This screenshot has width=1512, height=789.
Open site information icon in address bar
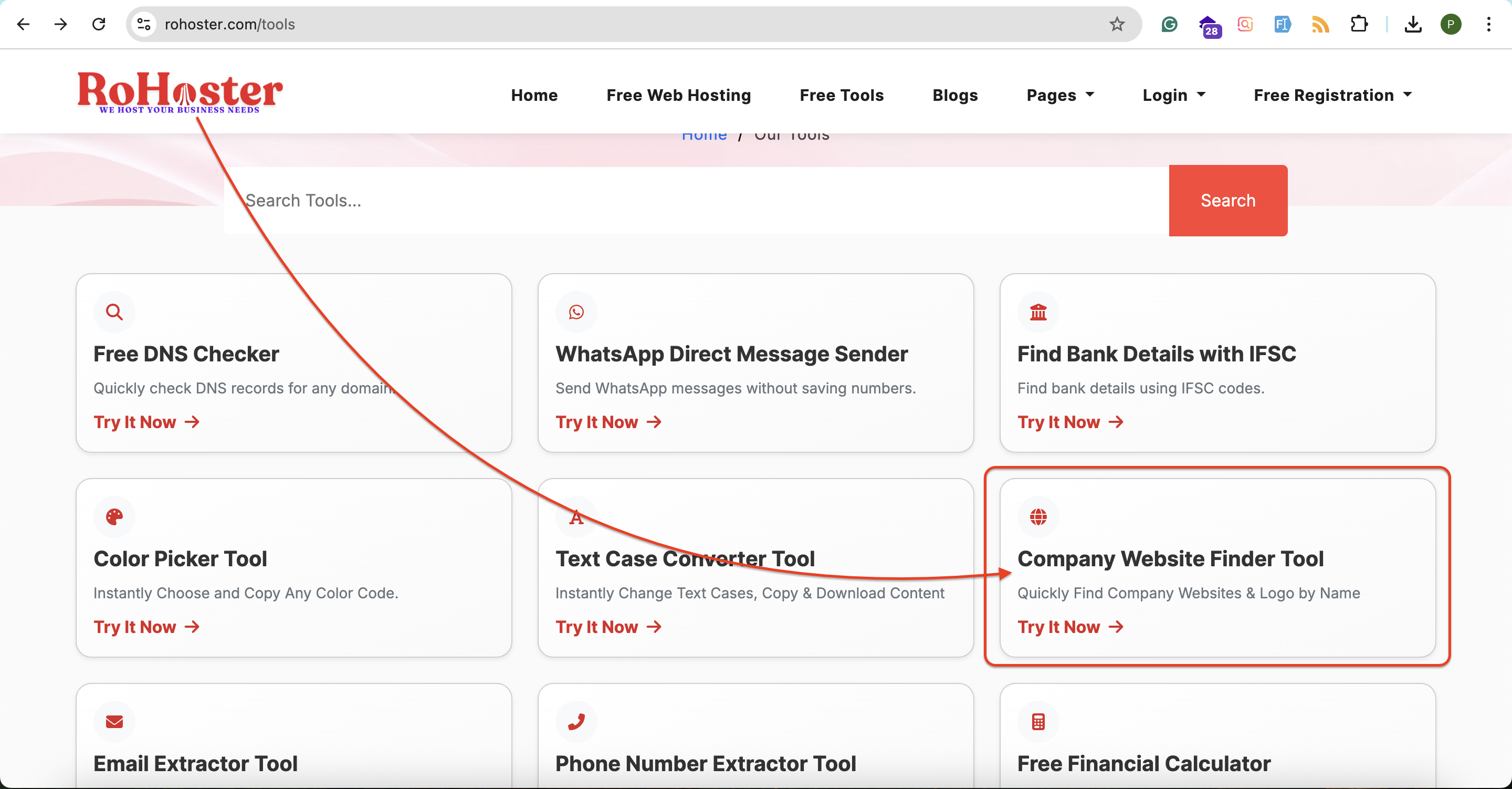[144, 24]
